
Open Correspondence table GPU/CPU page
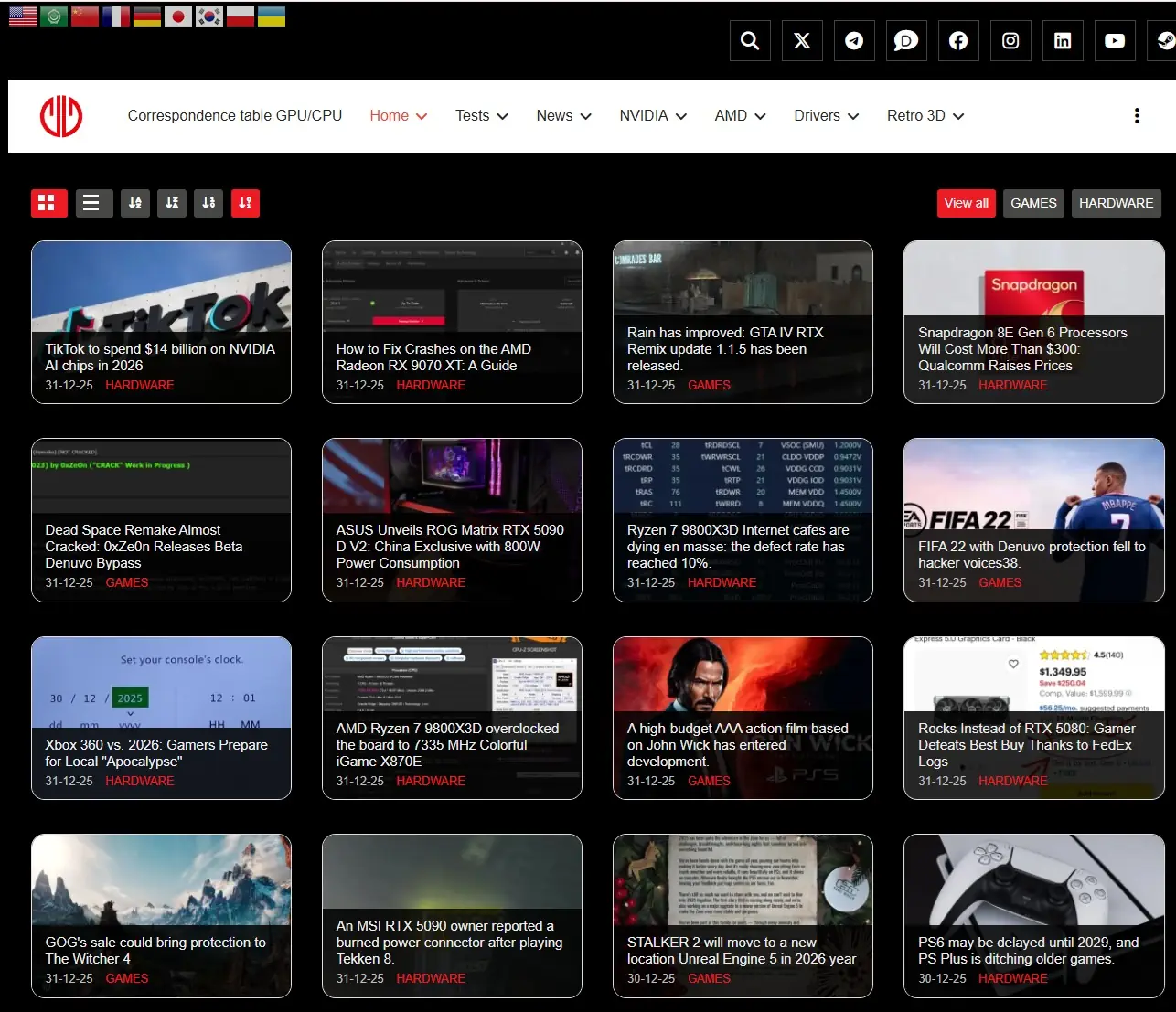pyautogui.click(x=235, y=116)
